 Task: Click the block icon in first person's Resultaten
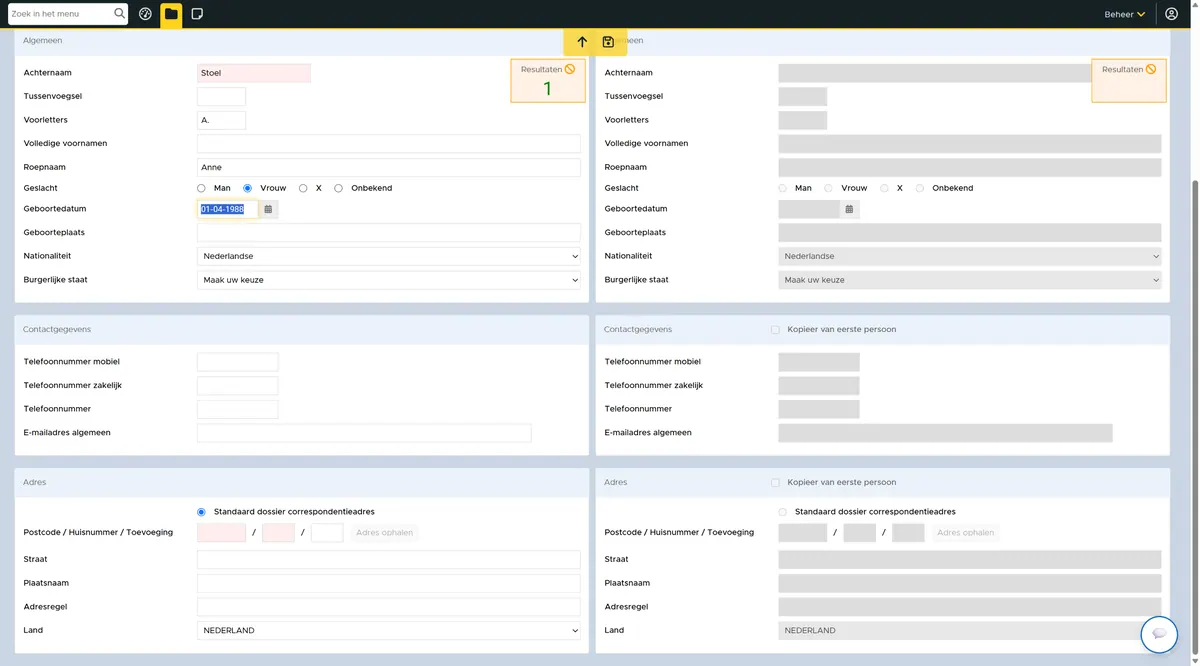tap(570, 69)
